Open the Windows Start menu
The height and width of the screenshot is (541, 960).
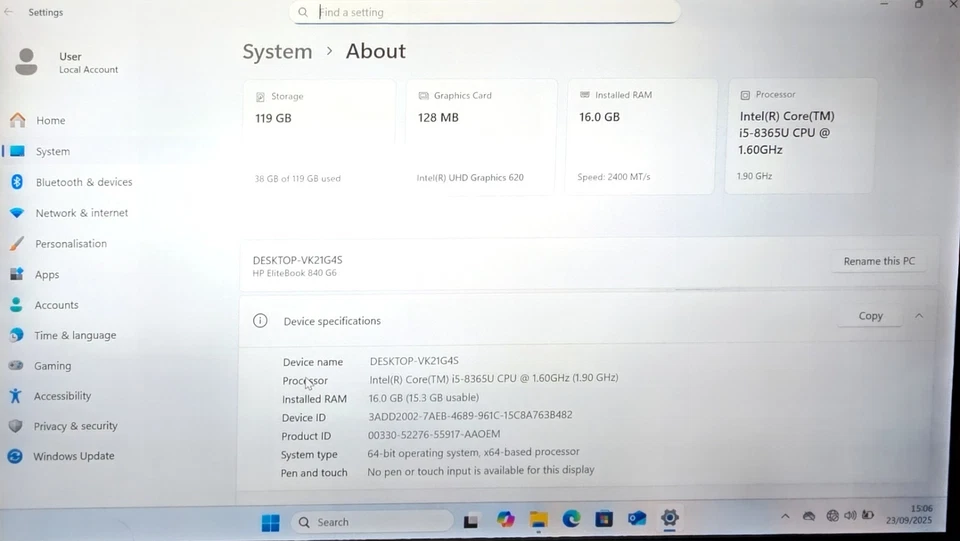(271, 523)
